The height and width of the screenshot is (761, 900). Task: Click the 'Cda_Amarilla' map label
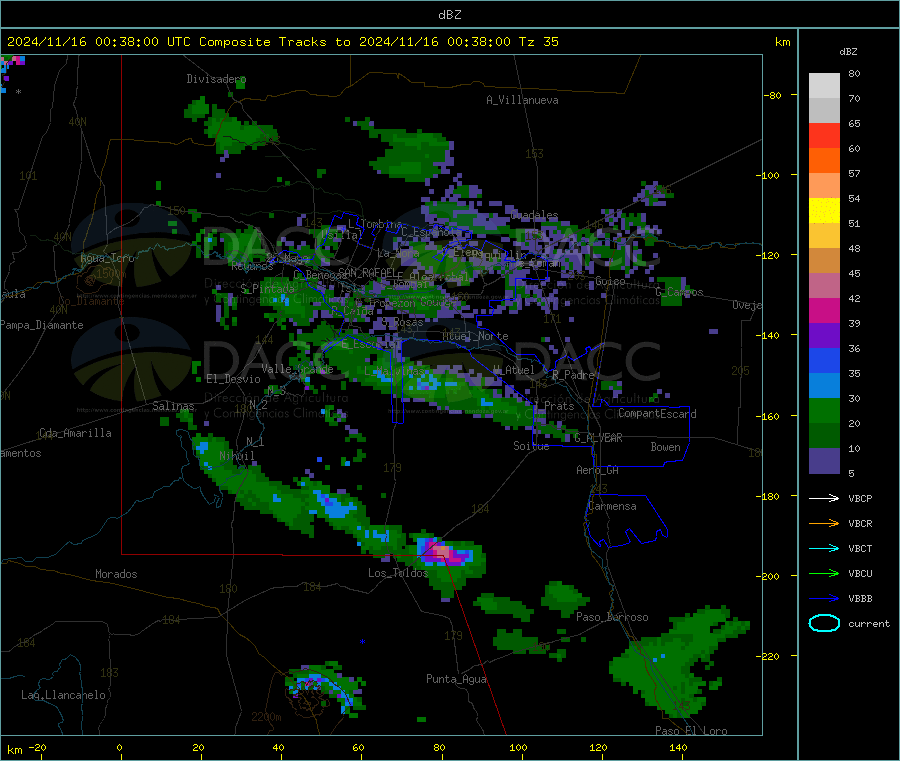75,433
